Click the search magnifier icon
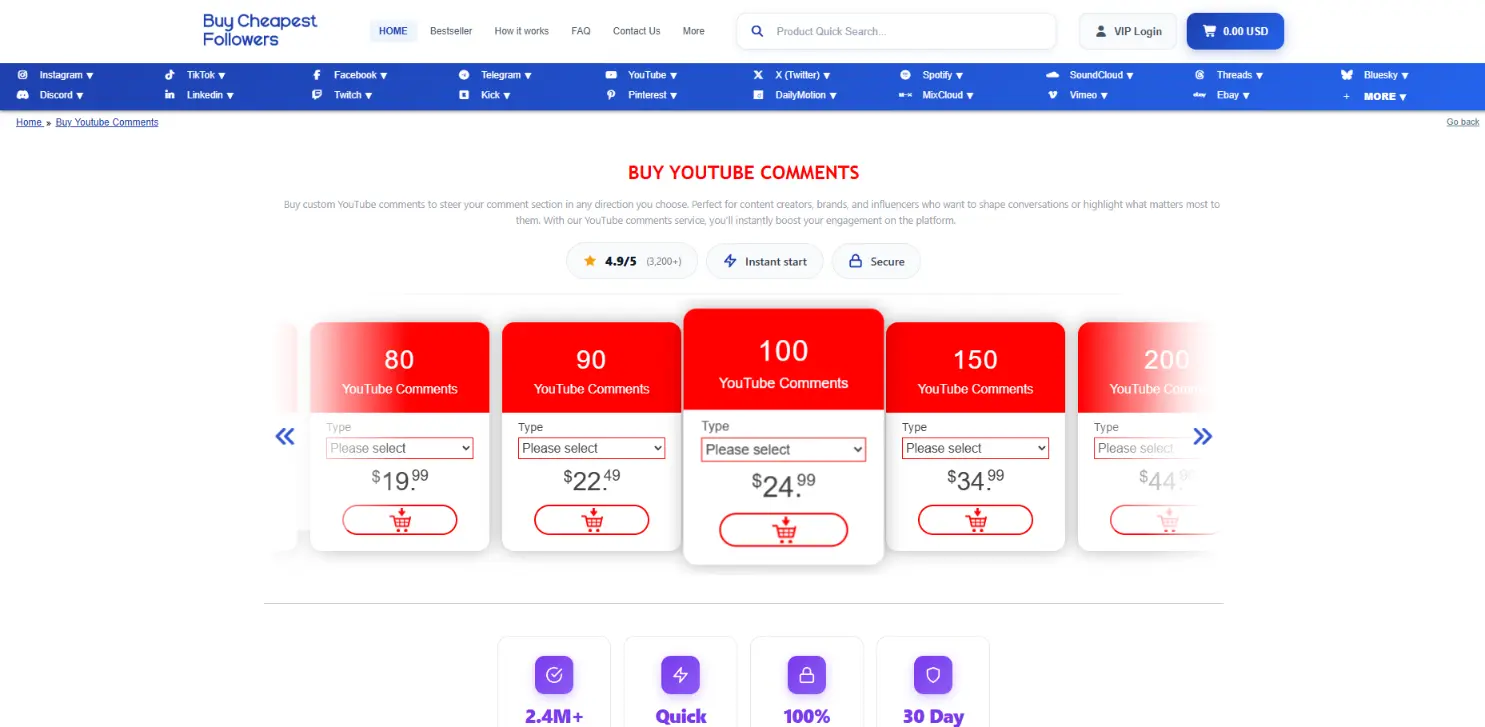 pos(757,31)
